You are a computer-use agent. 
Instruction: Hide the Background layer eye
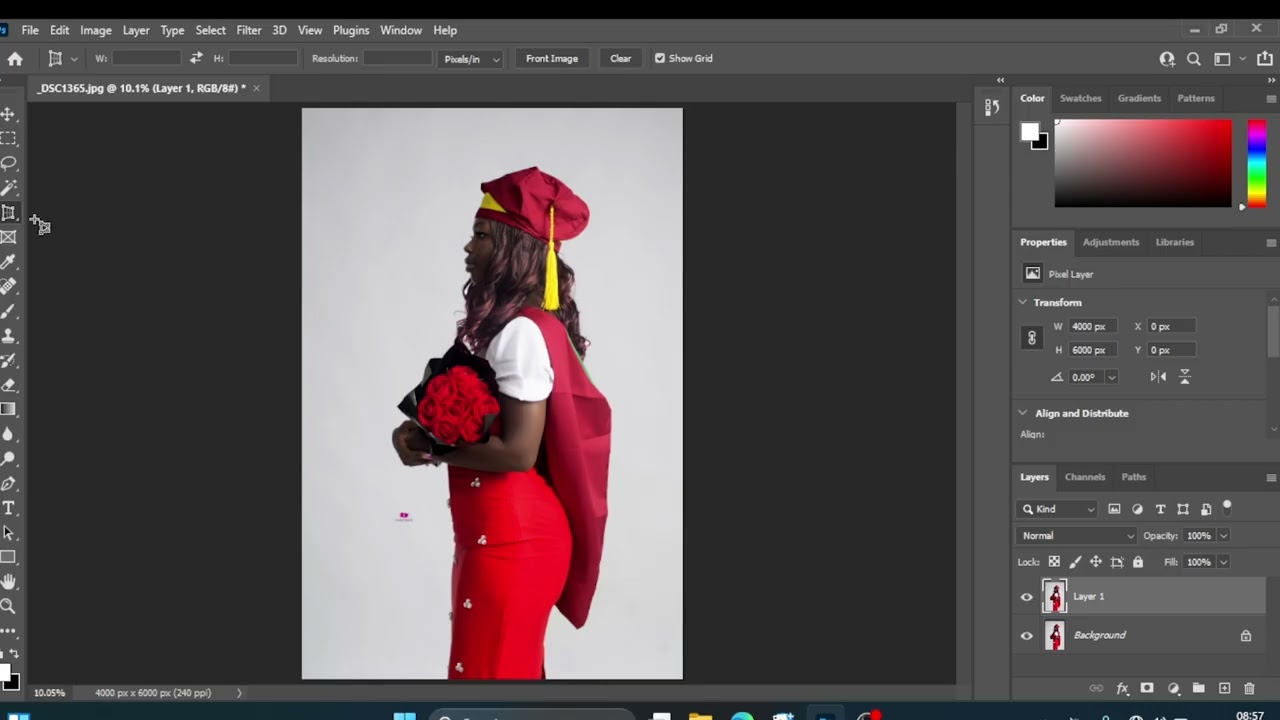1026,636
